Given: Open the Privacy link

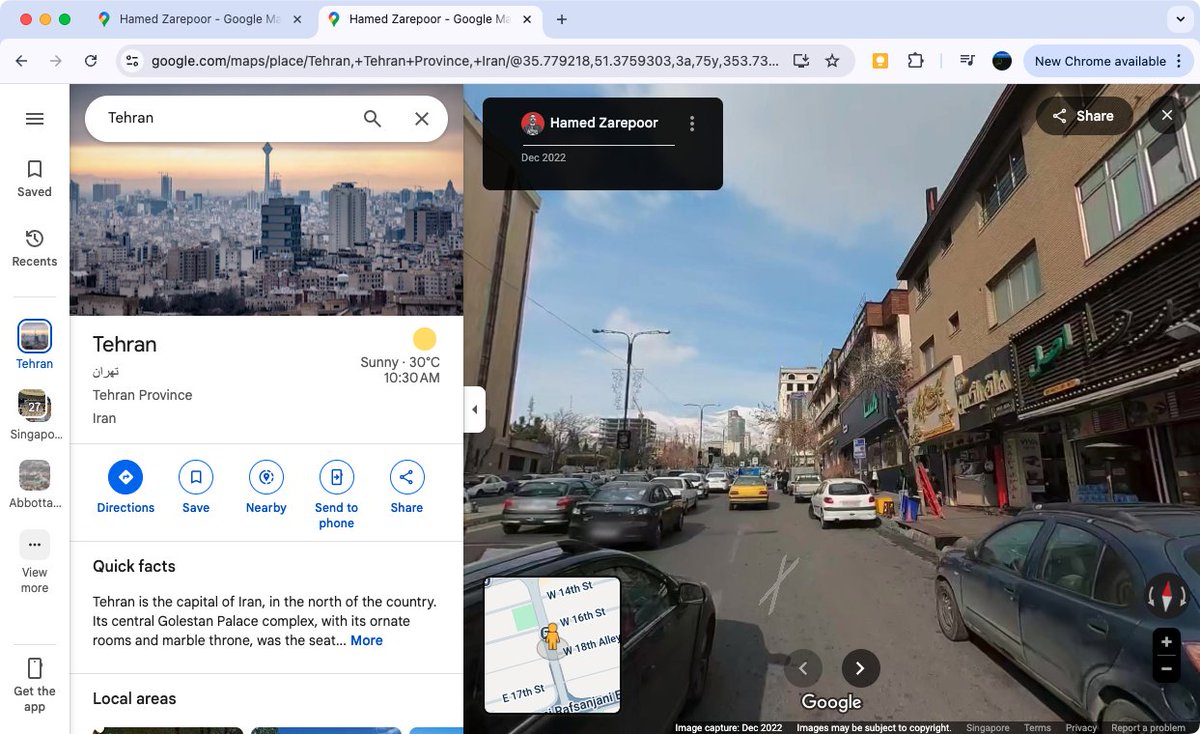Looking at the screenshot, I should pyautogui.click(x=1081, y=728).
